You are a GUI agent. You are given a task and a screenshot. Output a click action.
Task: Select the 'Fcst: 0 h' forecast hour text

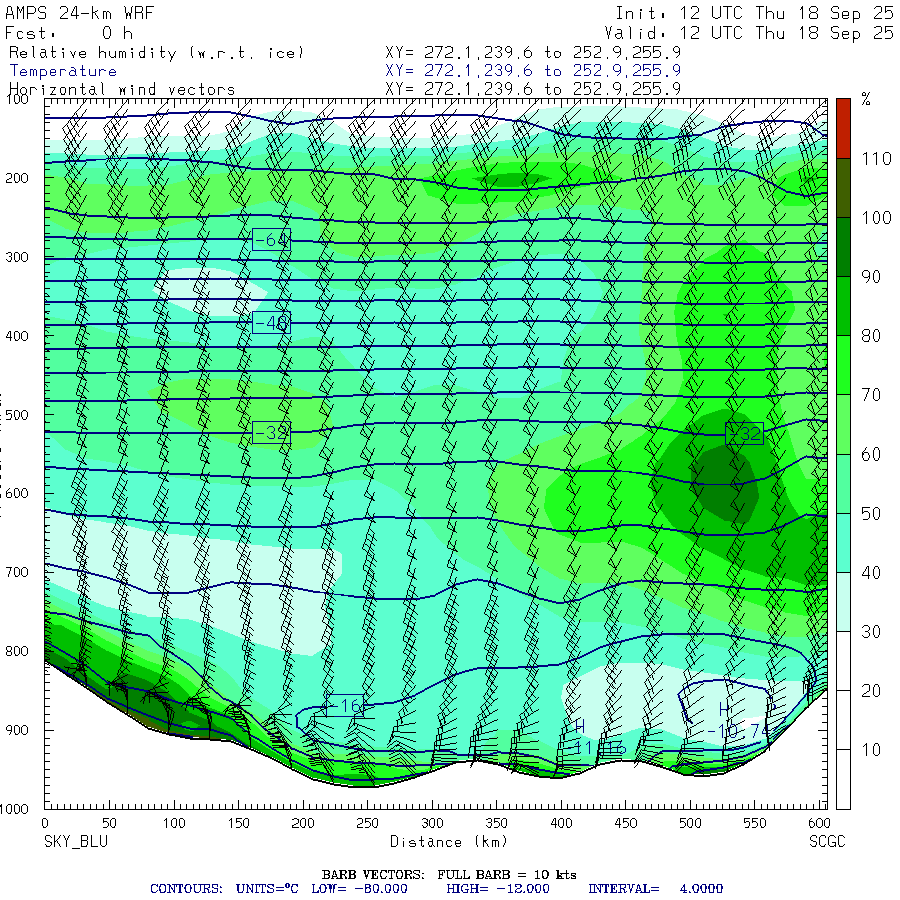(69, 33)
